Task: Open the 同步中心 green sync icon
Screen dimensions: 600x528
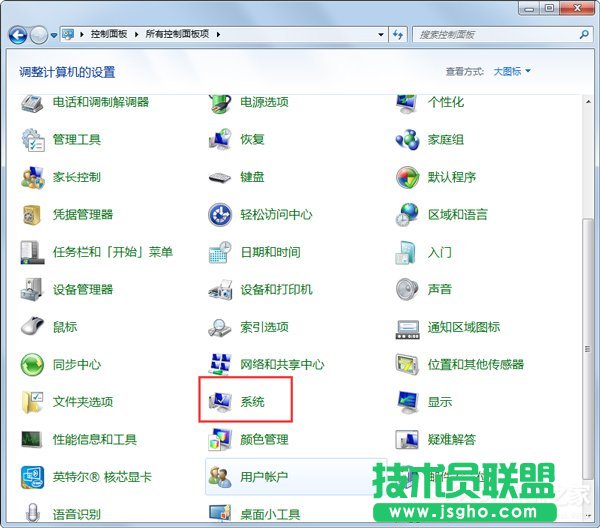Action: coord(33,364)
